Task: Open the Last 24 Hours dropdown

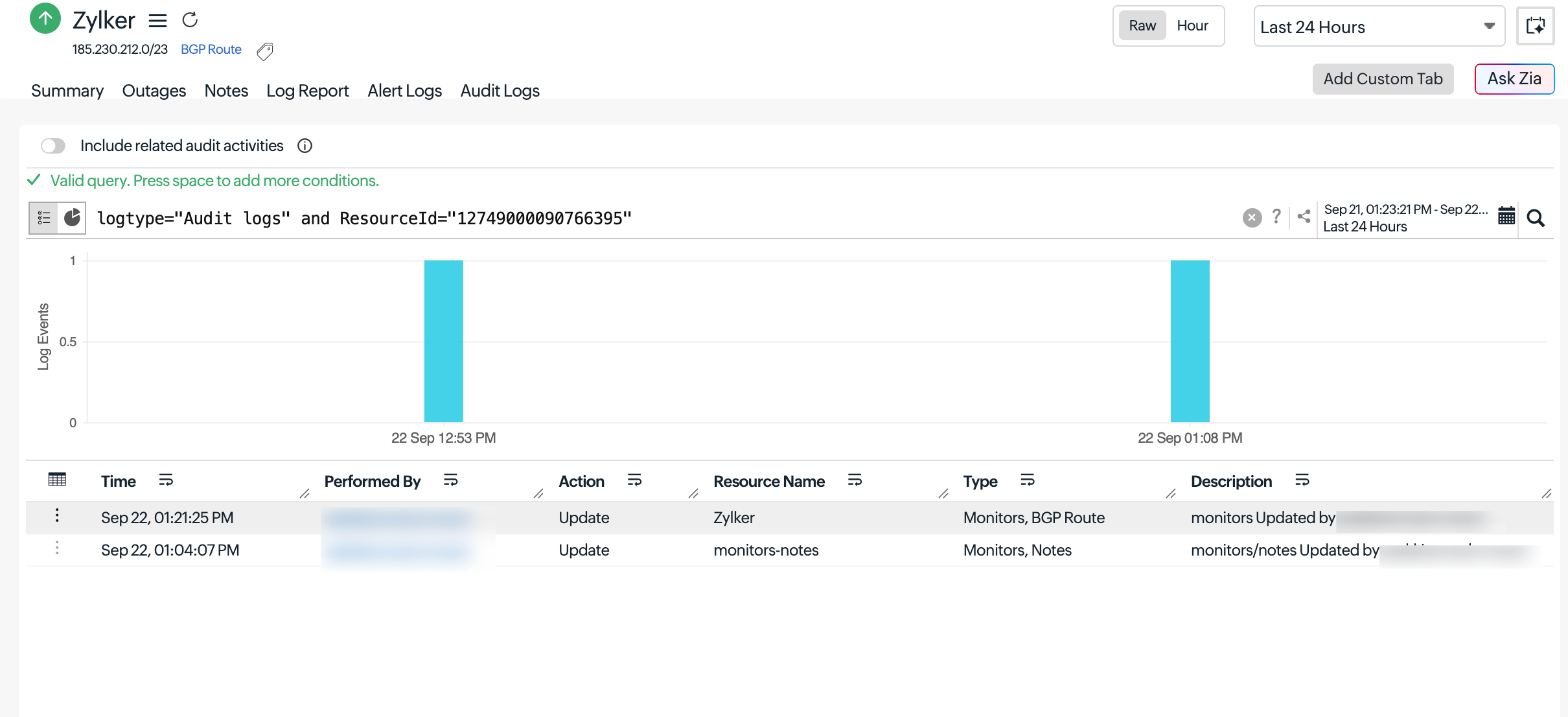Action: 1379,27
